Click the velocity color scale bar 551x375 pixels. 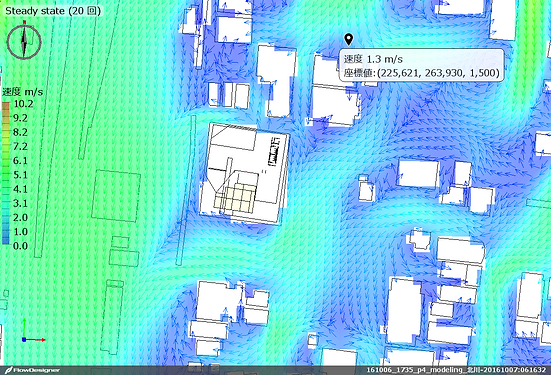[x=6, y=173]
